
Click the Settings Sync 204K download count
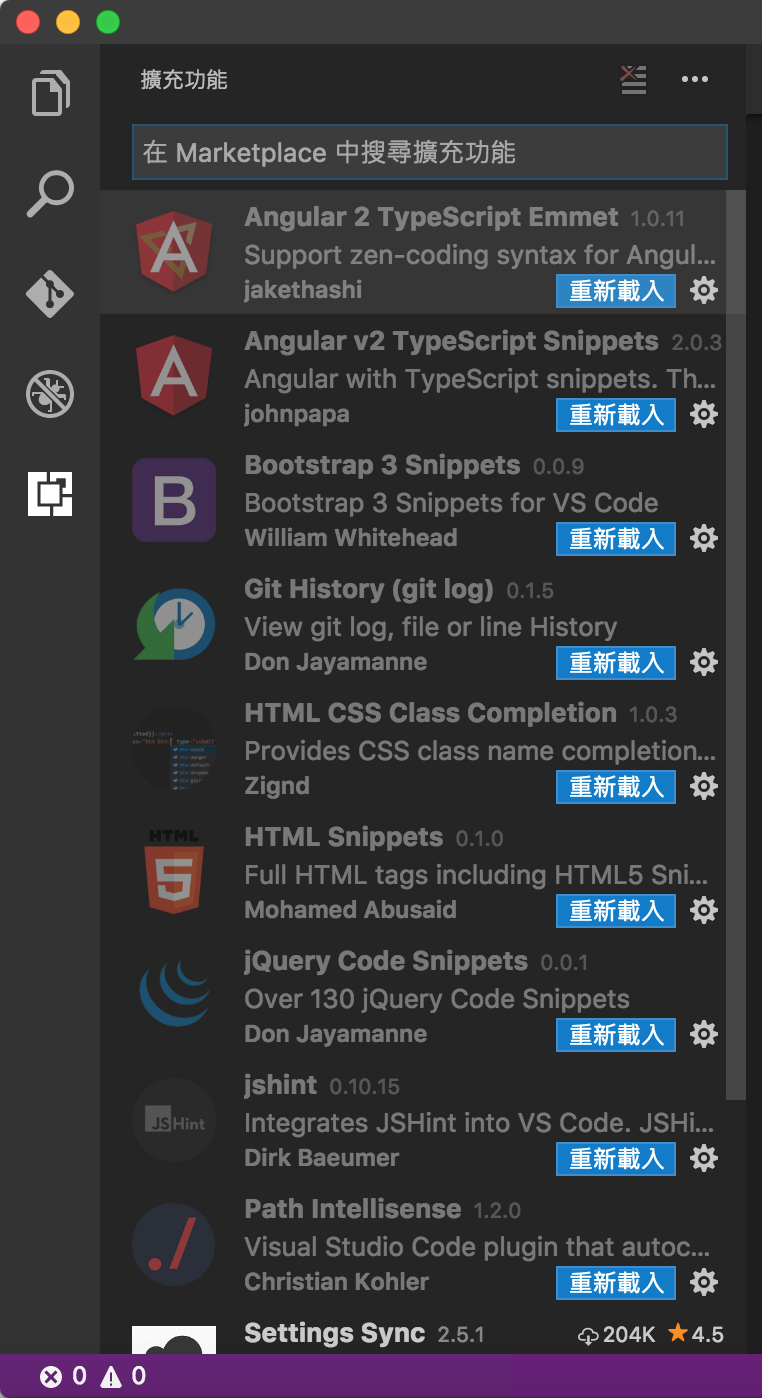(617, 1335)
